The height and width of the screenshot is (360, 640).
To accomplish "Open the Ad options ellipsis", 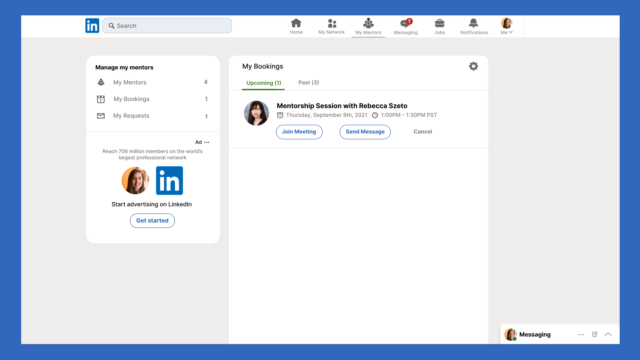I will tap(207, 142).
